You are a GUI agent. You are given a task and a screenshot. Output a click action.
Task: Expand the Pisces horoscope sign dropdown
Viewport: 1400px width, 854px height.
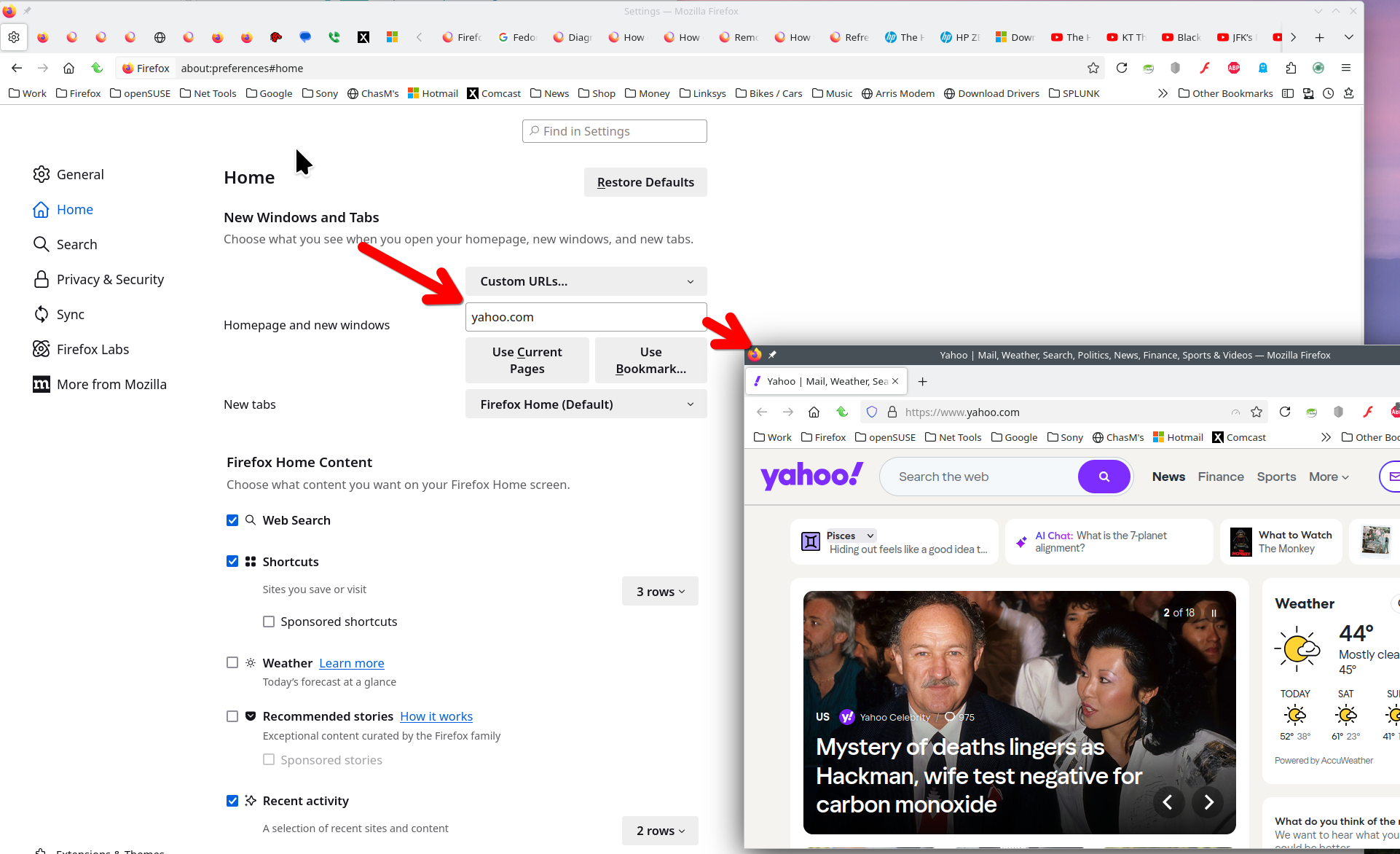coord(851,536)
